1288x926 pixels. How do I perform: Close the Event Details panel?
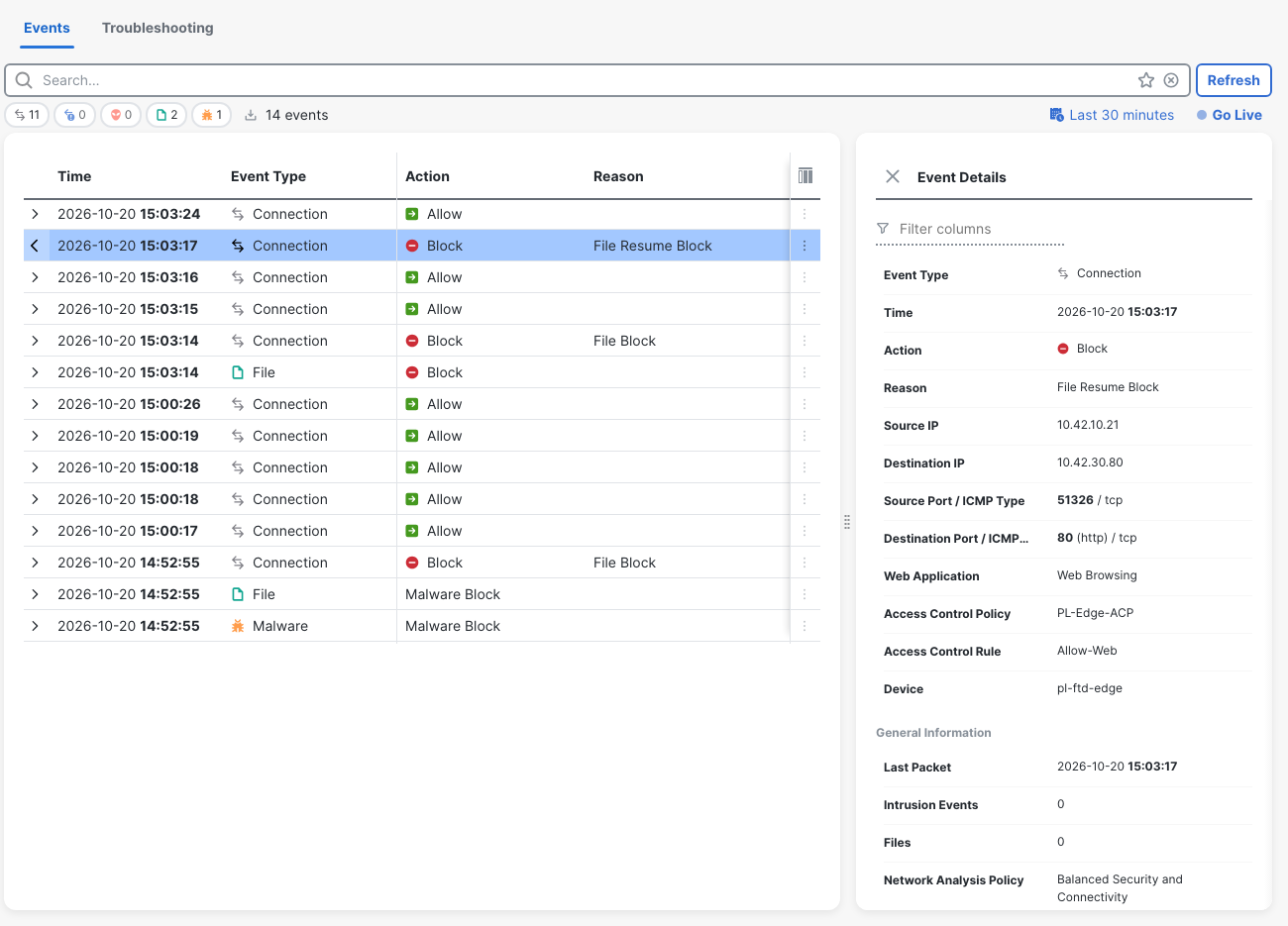click(893, 176)
